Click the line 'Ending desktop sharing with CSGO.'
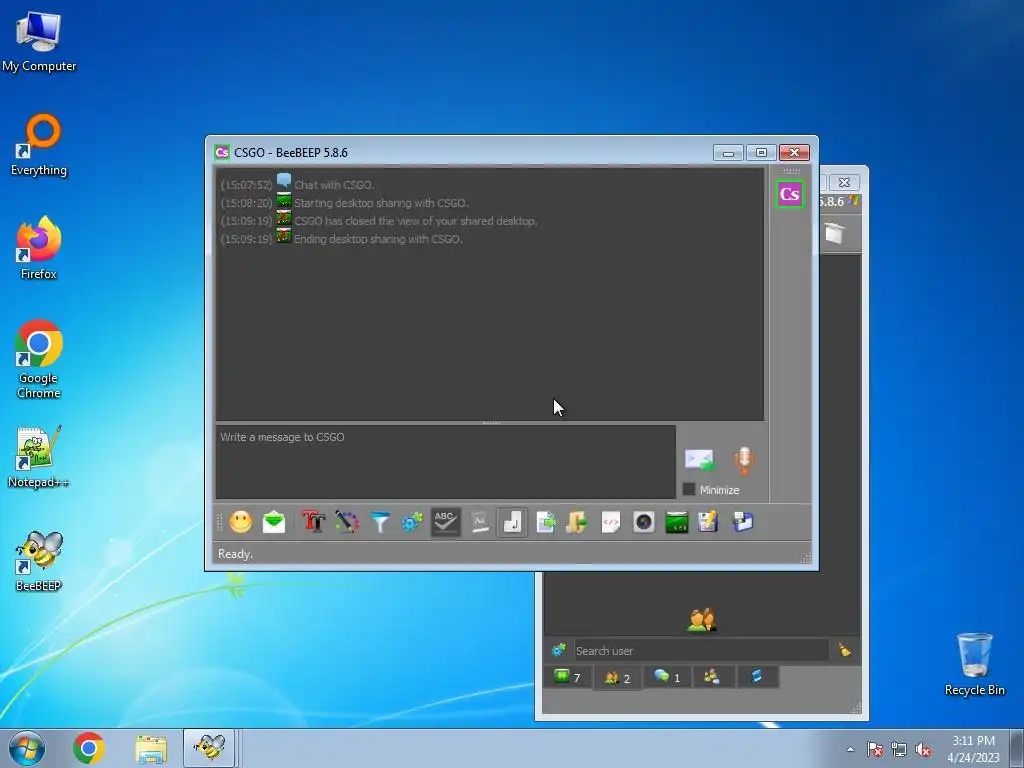 click(x=378, y=239)
